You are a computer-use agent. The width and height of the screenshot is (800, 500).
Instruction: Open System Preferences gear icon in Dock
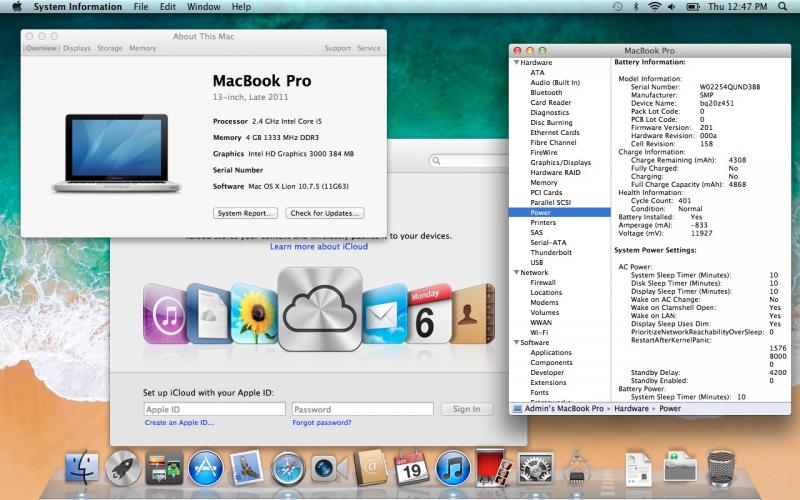tap(535, 468)
